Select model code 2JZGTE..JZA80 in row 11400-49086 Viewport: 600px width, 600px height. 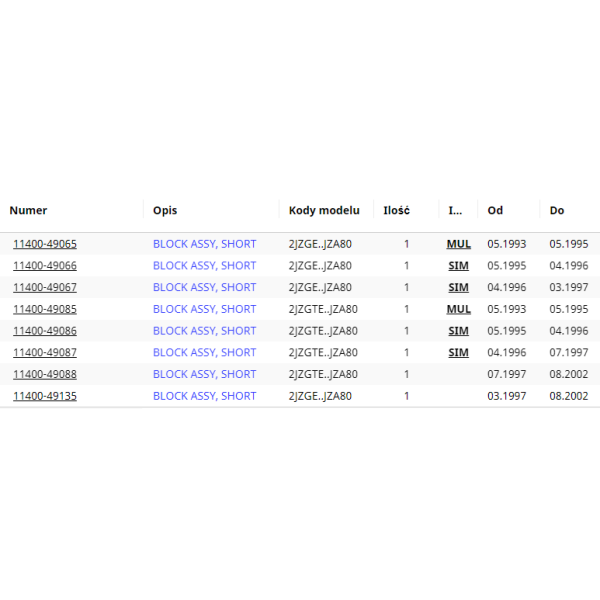click(323, 331)
